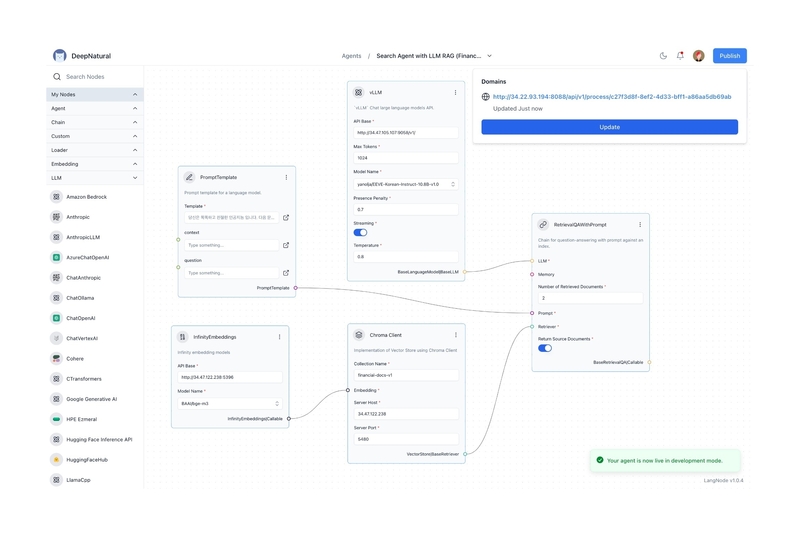The image size is (800, 535).
Task: Edit the Collection Name field
Action: (406, 375)
